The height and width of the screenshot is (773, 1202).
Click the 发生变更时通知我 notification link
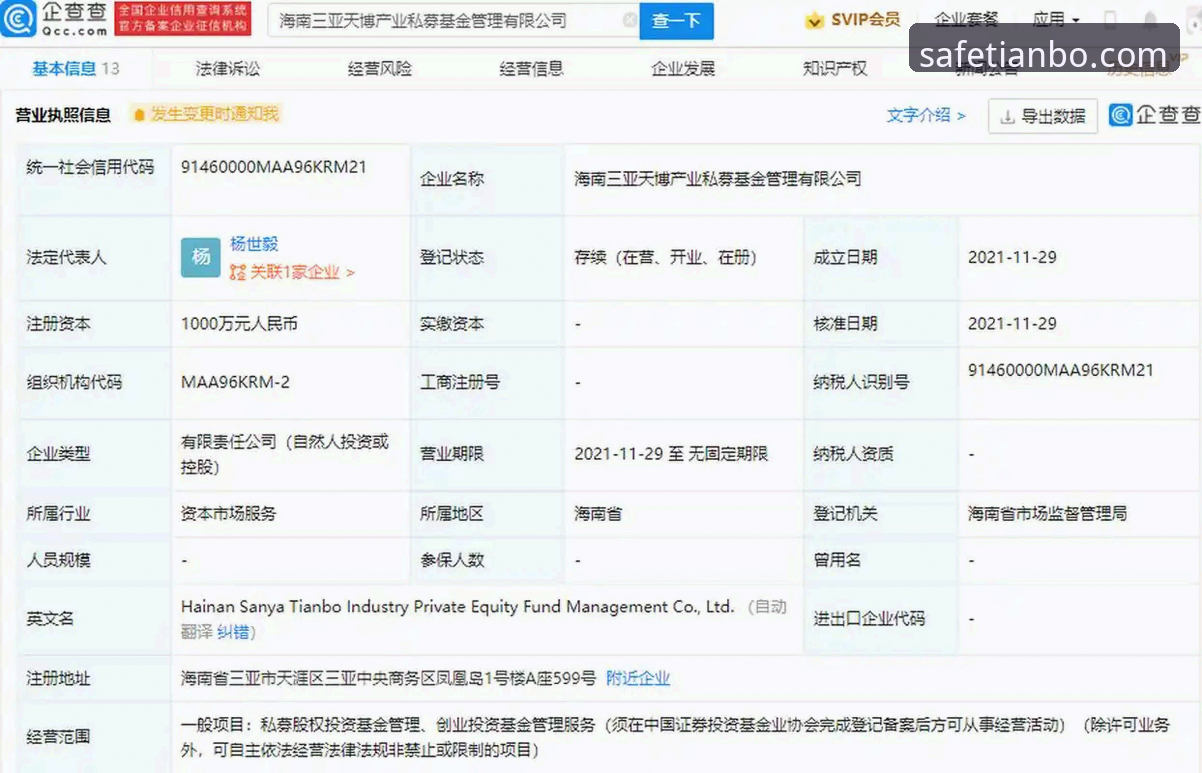coord(215,114)
